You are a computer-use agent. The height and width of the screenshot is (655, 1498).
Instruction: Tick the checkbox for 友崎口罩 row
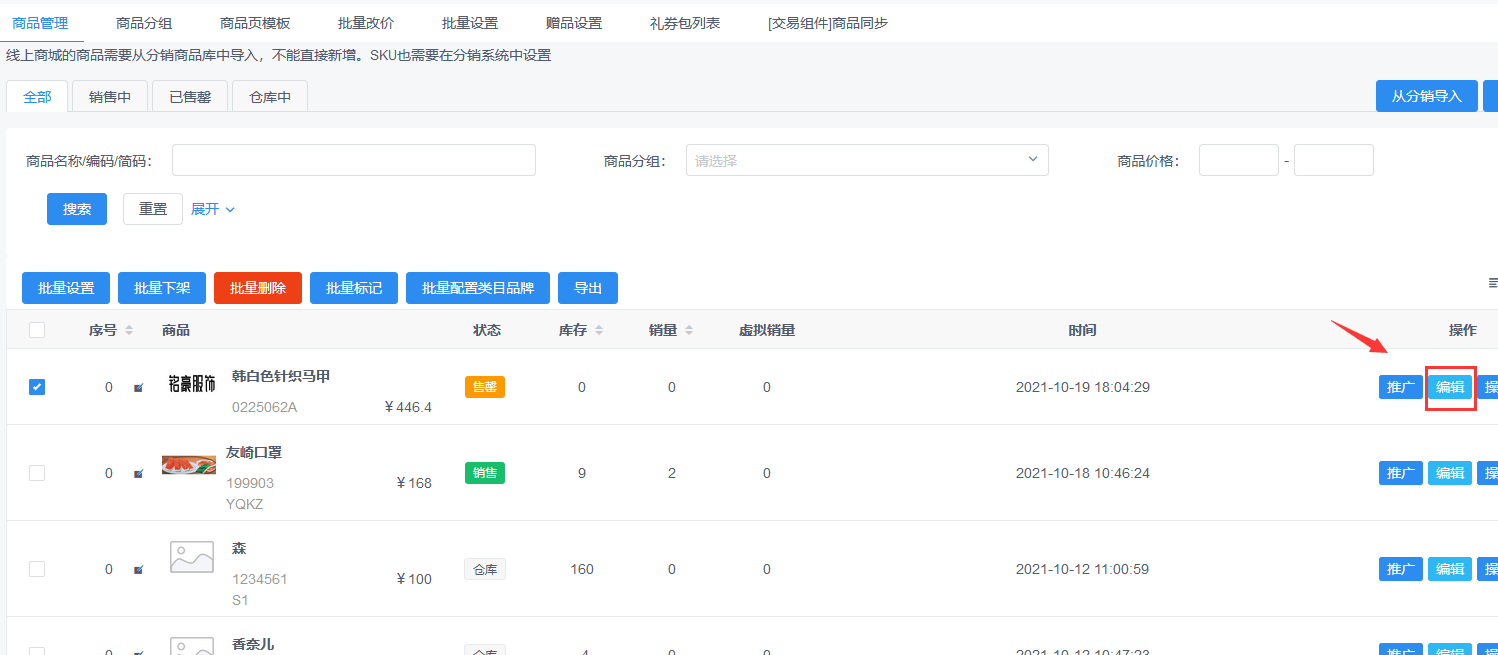click(x=37, y=473)
